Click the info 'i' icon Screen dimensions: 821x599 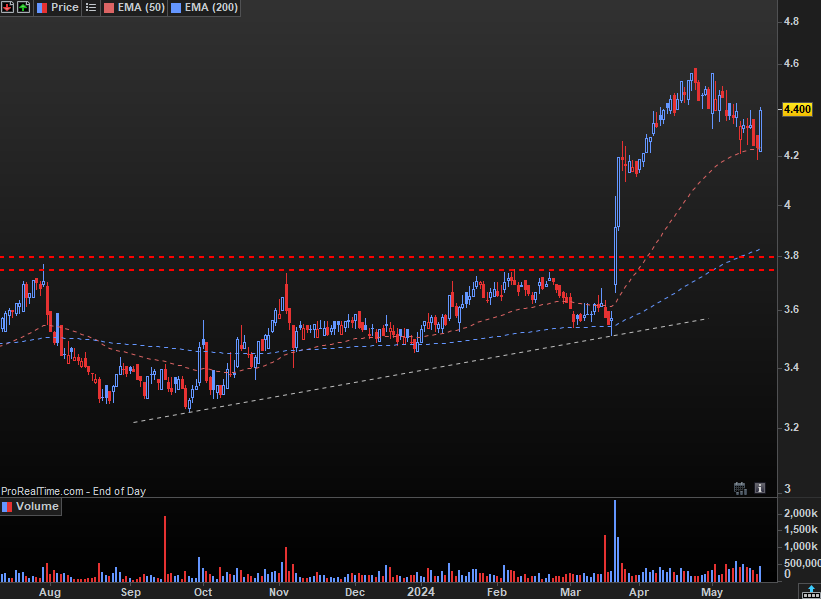760,489
